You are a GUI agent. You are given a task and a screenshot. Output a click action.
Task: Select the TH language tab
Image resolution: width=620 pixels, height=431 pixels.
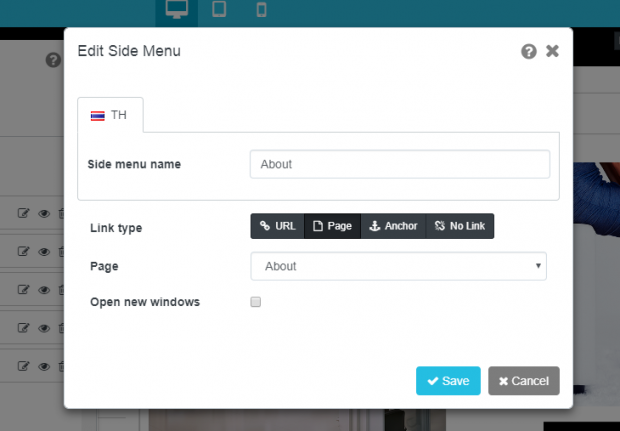(x=110, y=115)
